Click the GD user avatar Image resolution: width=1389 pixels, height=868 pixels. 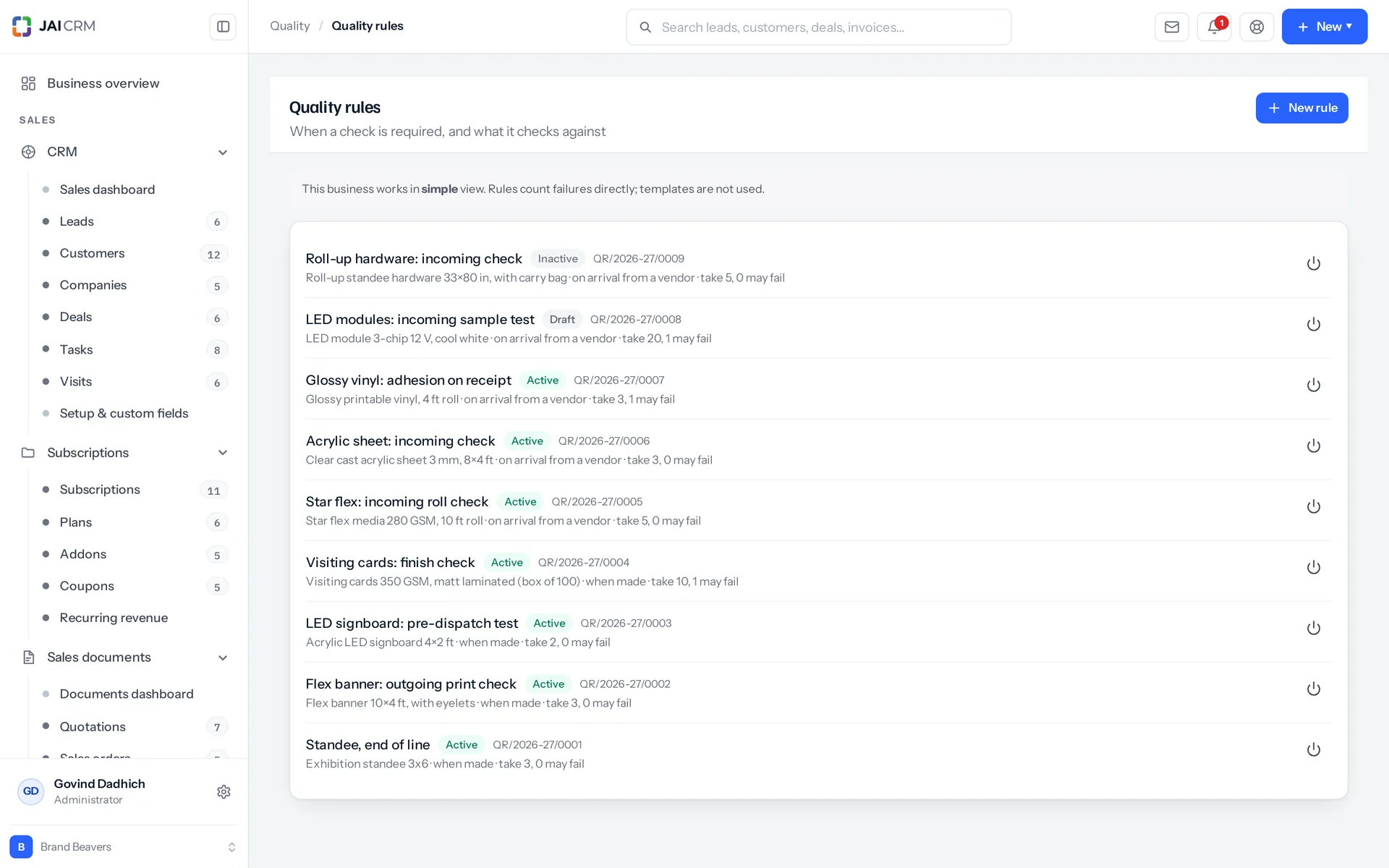click(30, 791)
